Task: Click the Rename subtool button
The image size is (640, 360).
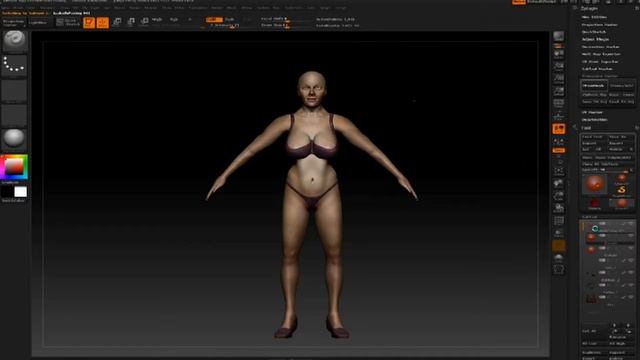Action: coord(617,337)
